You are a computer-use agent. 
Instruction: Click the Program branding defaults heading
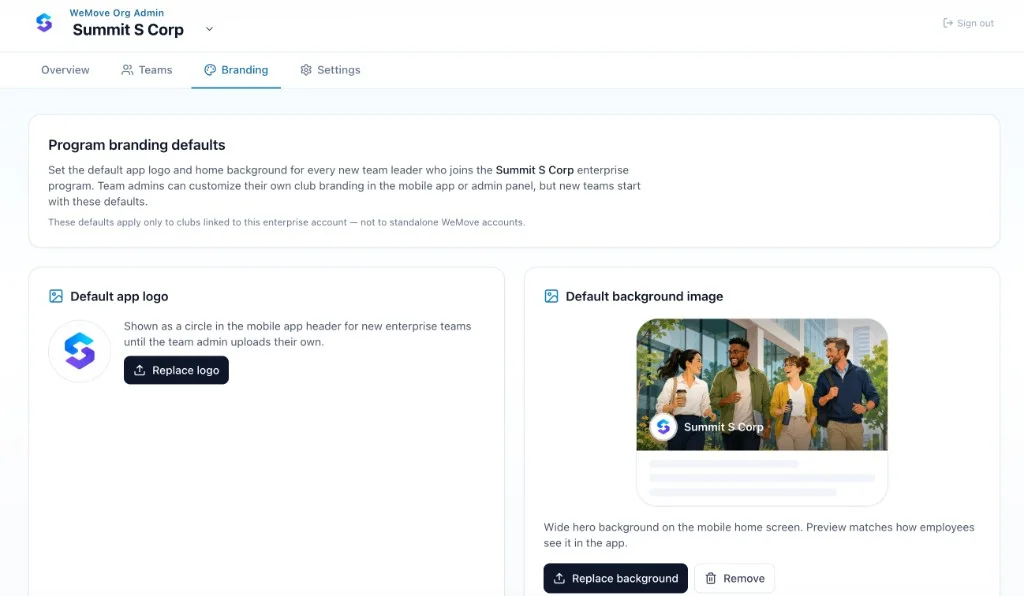click(136, 145)
